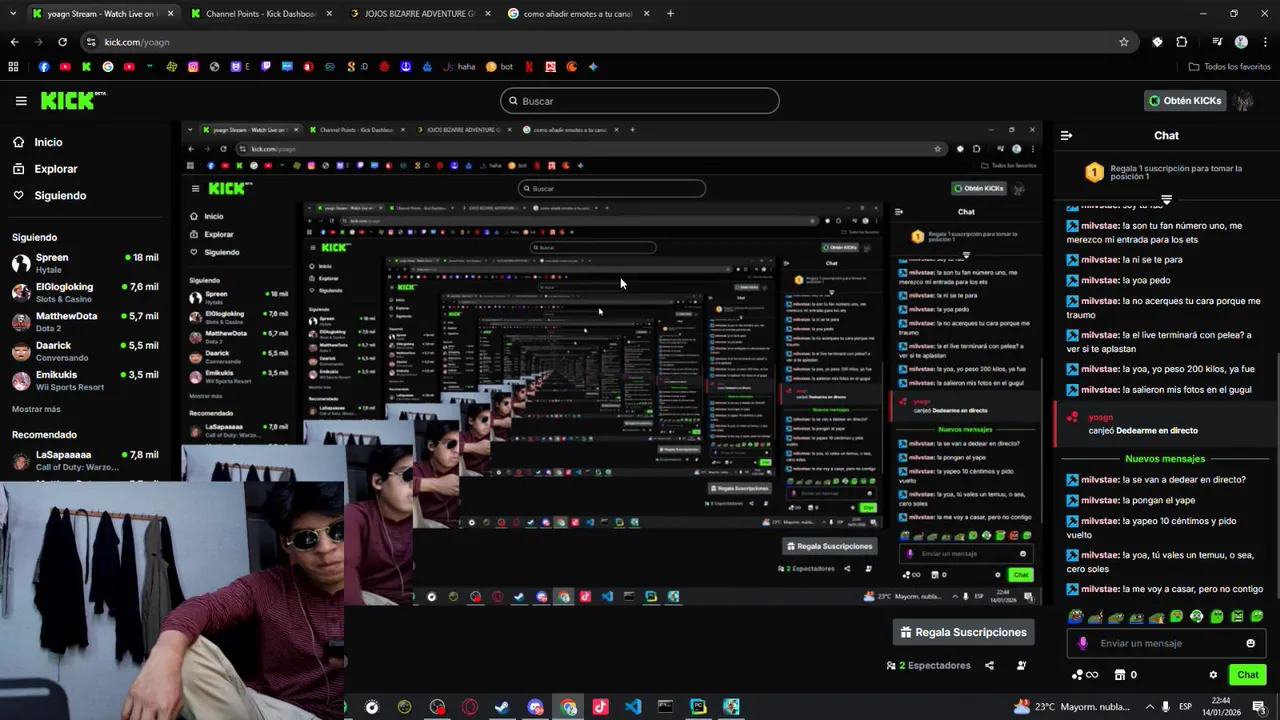
Task: Insert the first Pepe frog emote
Action: tap(1076, 616)
